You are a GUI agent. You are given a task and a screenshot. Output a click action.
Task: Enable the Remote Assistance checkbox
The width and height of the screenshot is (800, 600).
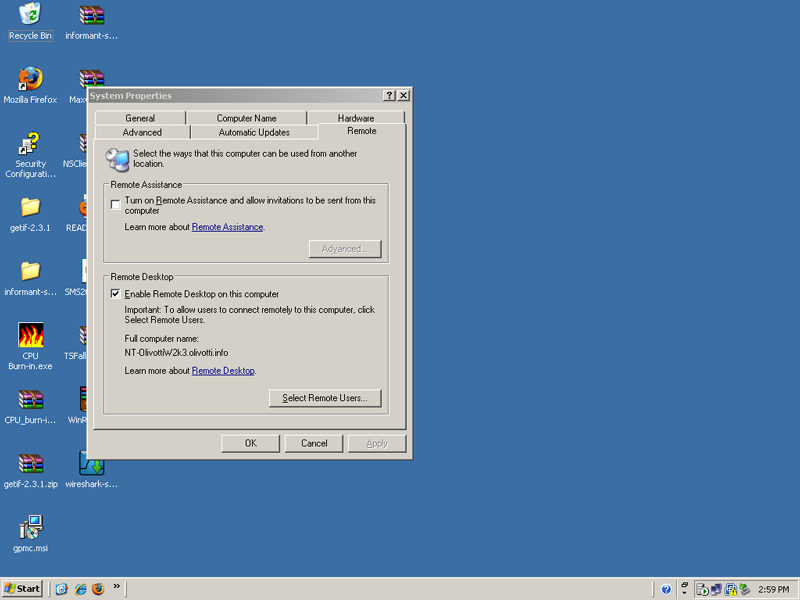coord(116,205)
